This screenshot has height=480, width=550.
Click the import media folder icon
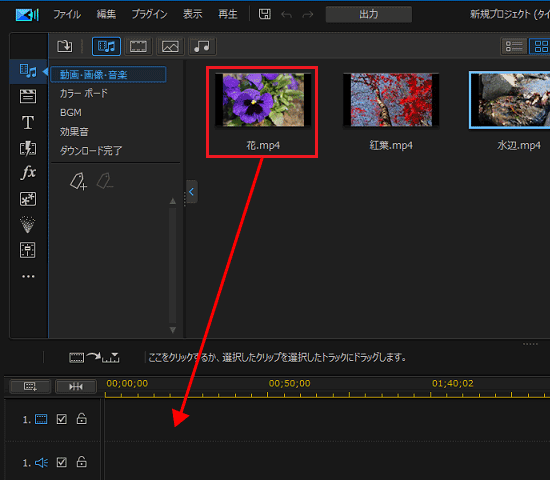tap(65, 46)
